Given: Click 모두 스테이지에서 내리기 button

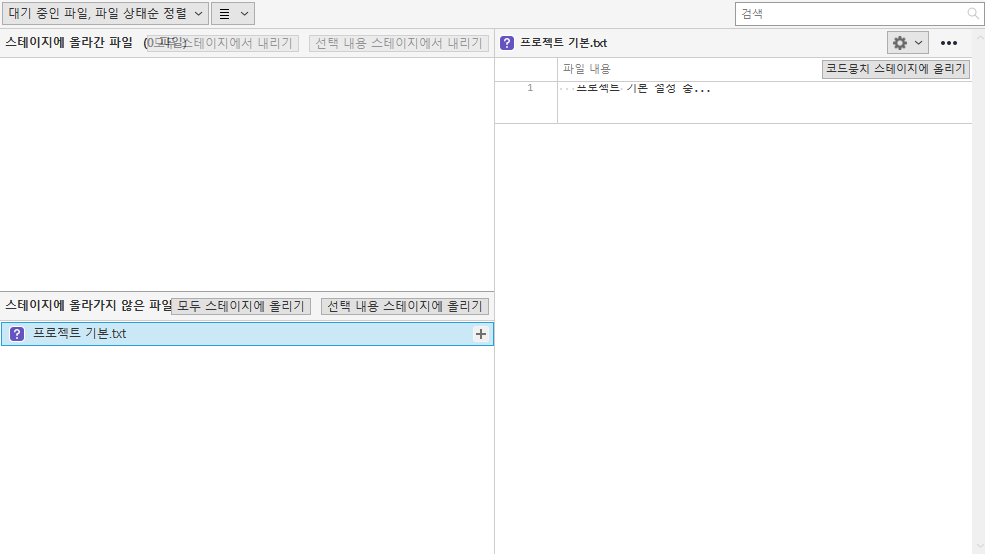Looking at the screenshot, I should pos(223,43).
